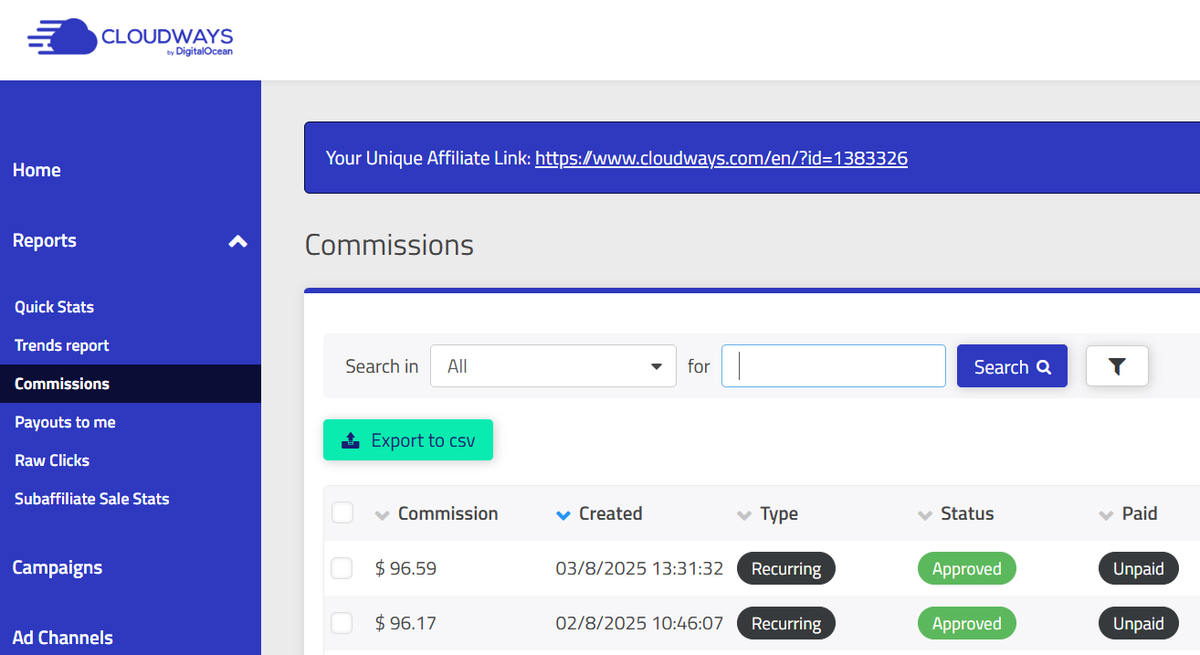Go to Home in the sidebar
Image resolution: width=1200 pixels, height=655 pixels.
pos(37,170)
